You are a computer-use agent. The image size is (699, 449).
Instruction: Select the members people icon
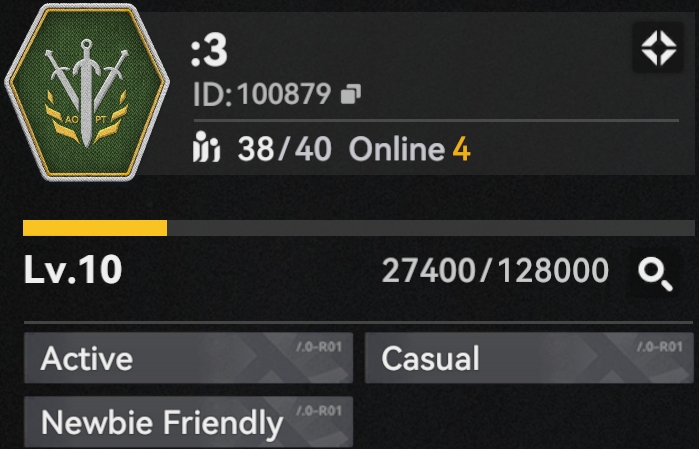[206, 147]
